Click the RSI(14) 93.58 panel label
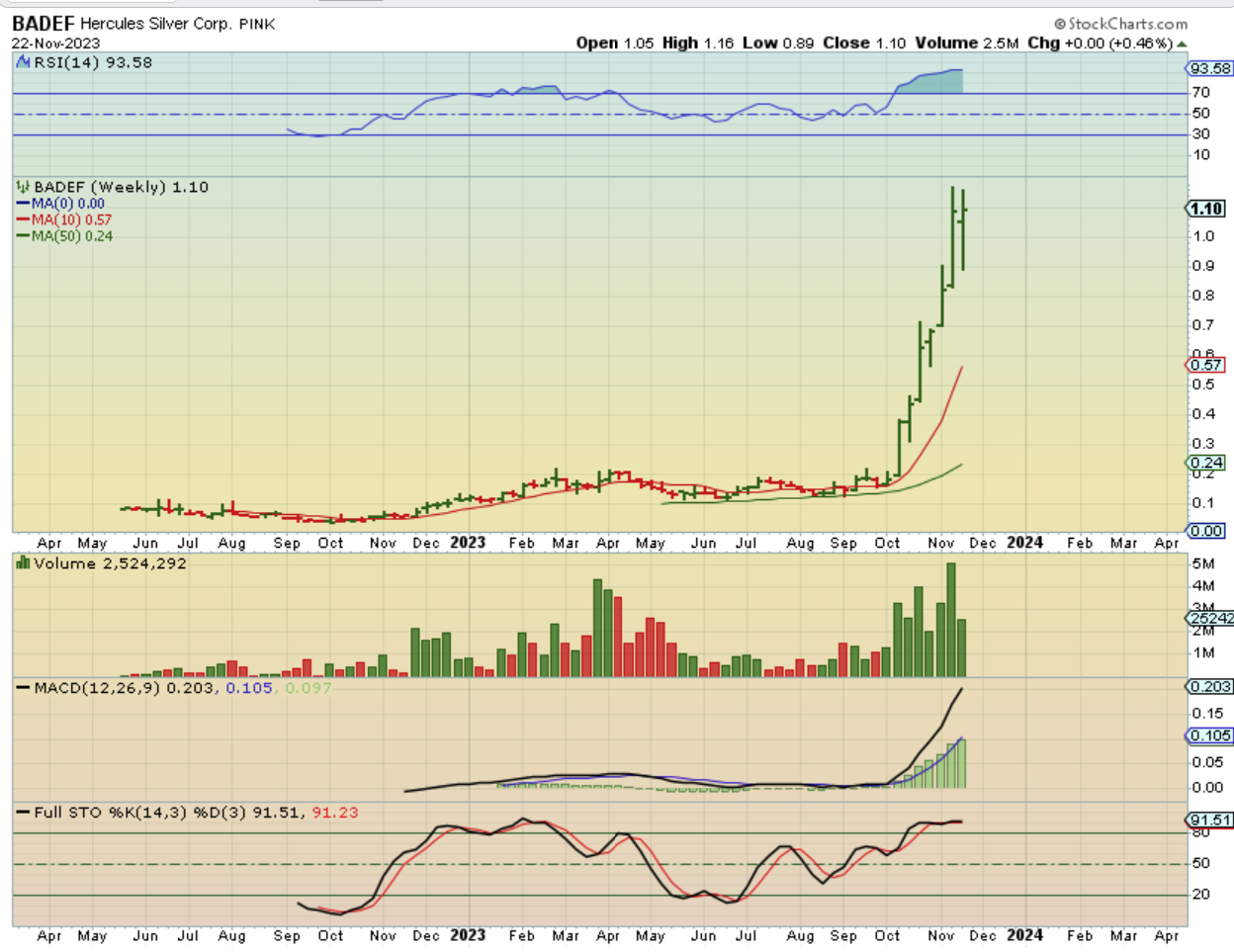This screenshot has height=952, width=1234. [x=93, y=62]
